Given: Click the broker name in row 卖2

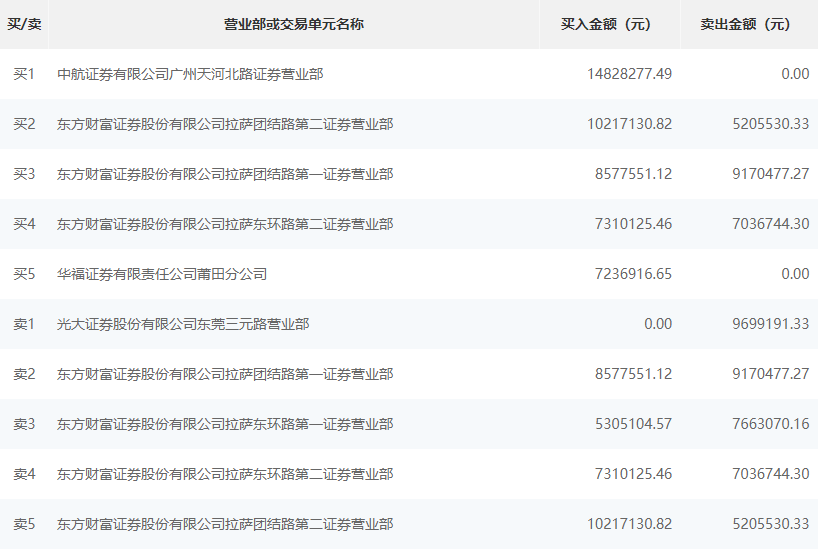Looking at the screenshot, I should click(225, 374).
